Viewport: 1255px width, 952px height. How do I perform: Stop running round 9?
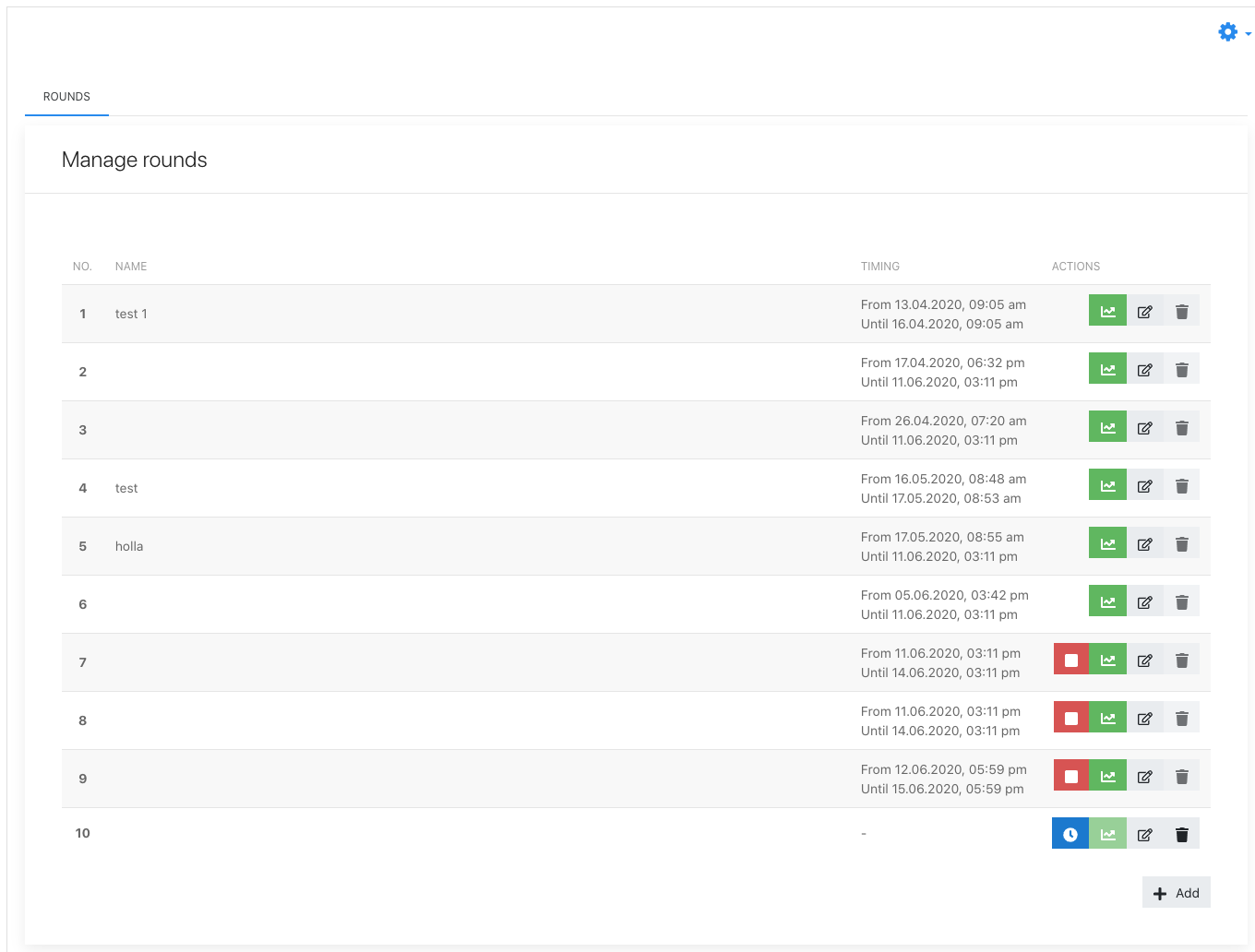1071,776
